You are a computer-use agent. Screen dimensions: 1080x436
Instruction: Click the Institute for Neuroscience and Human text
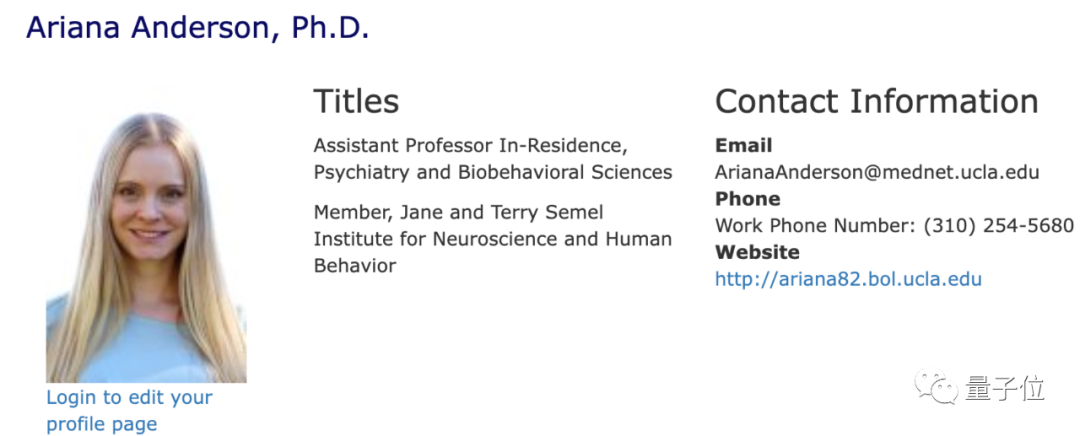tap(492, 239)
